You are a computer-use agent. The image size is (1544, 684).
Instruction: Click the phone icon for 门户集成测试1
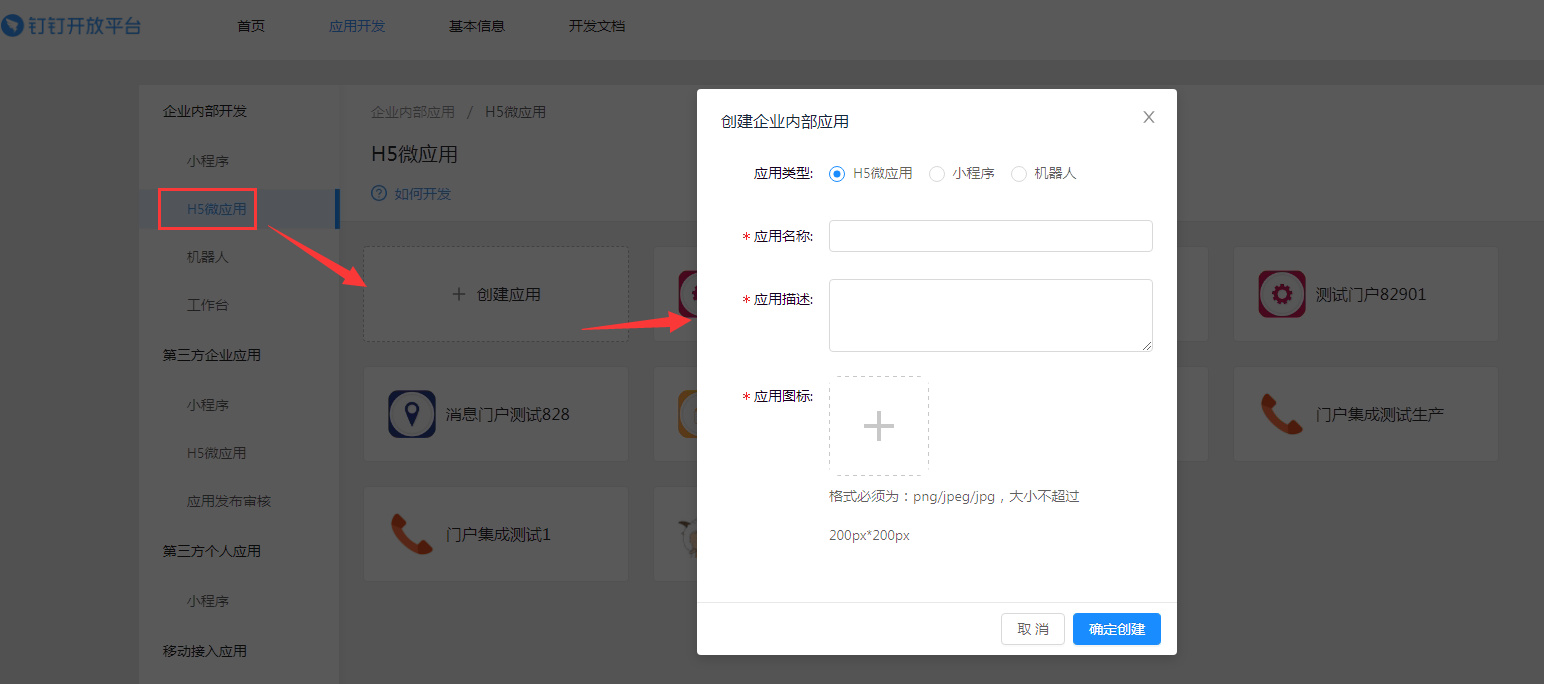tap(412, 534)
